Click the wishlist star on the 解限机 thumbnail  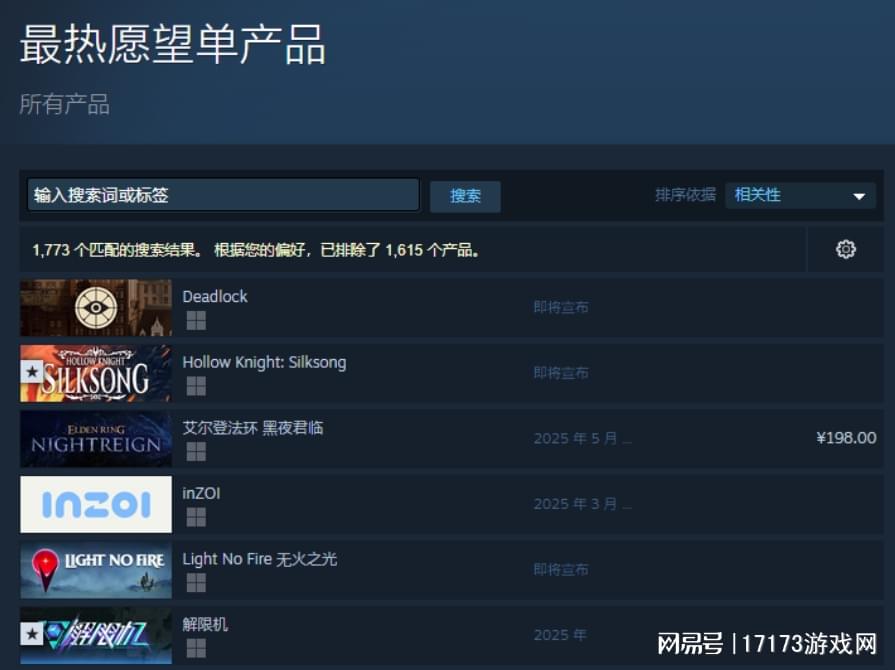click(32, 633)
